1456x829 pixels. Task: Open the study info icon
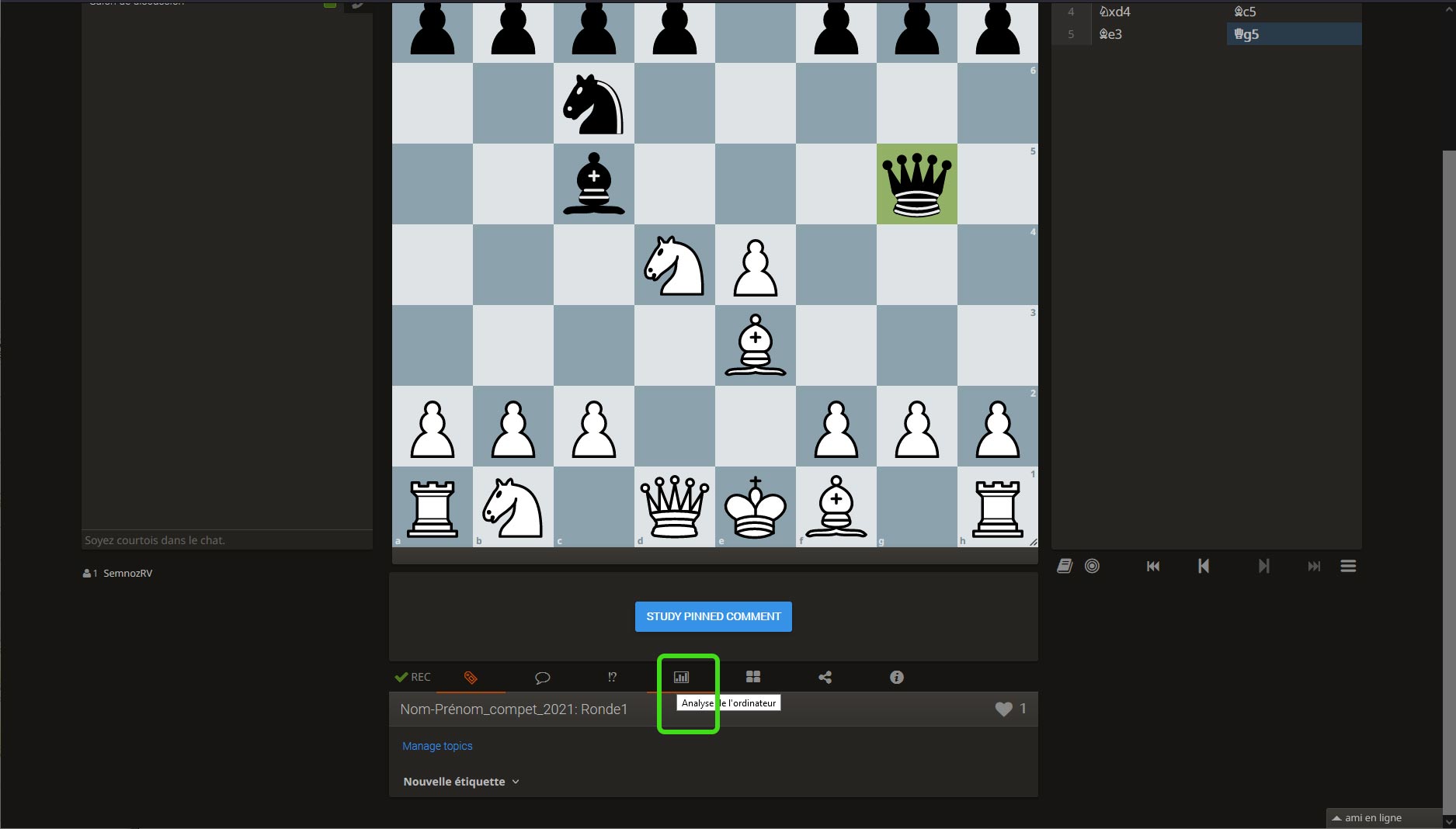896,678
